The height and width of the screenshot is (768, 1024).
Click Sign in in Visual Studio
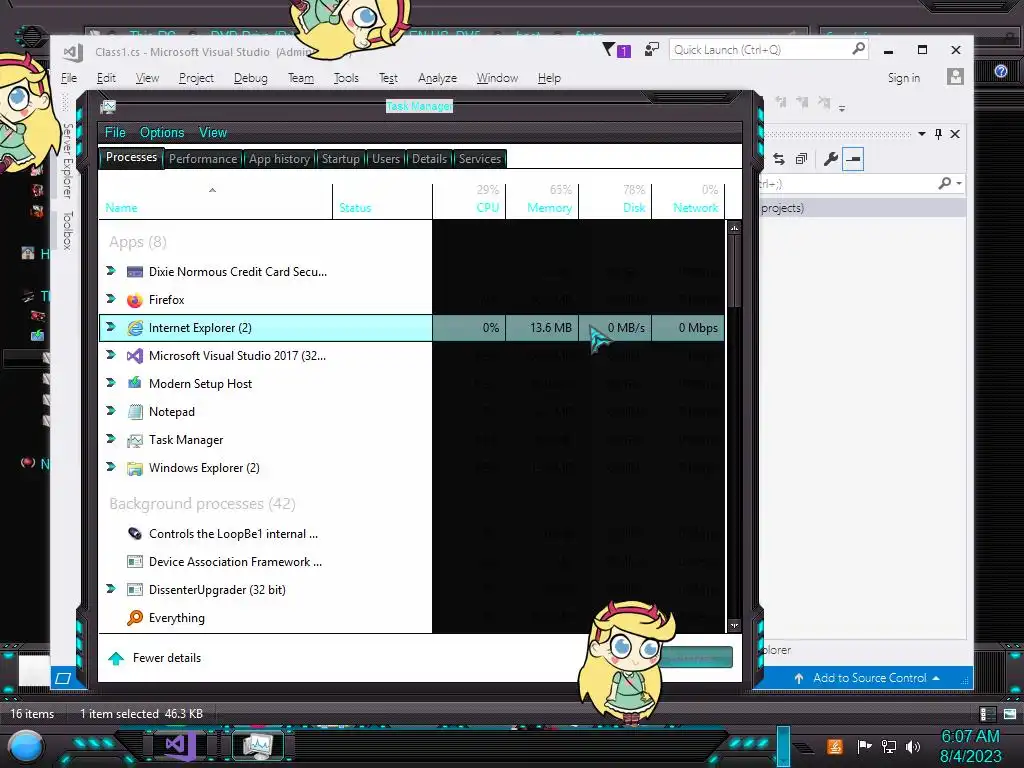coord(903,78)
